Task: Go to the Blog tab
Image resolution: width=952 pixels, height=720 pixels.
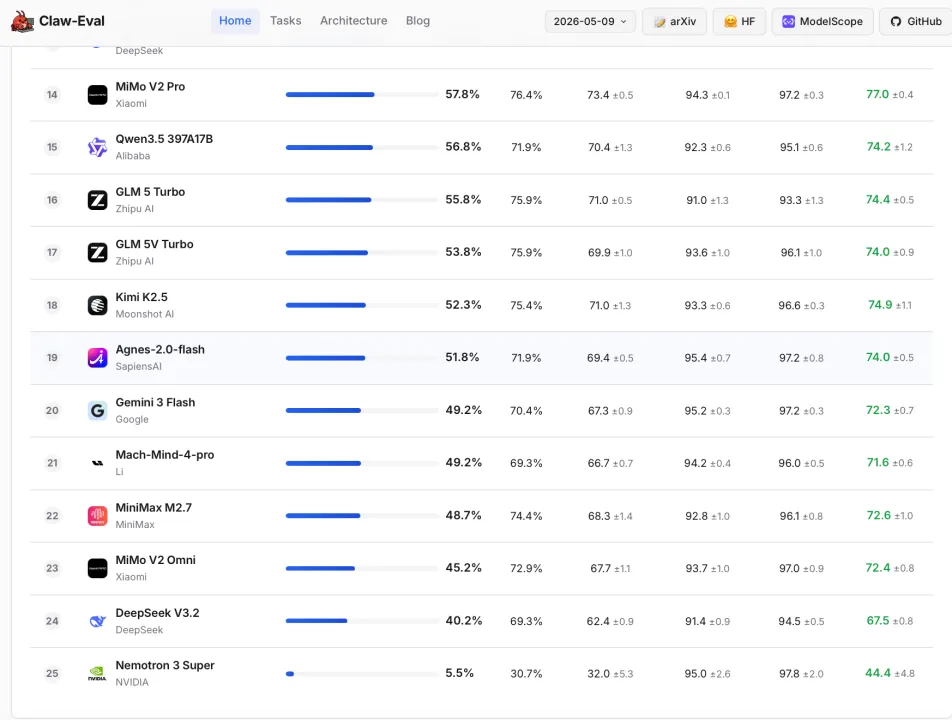Action: click(x=418, y=21)
